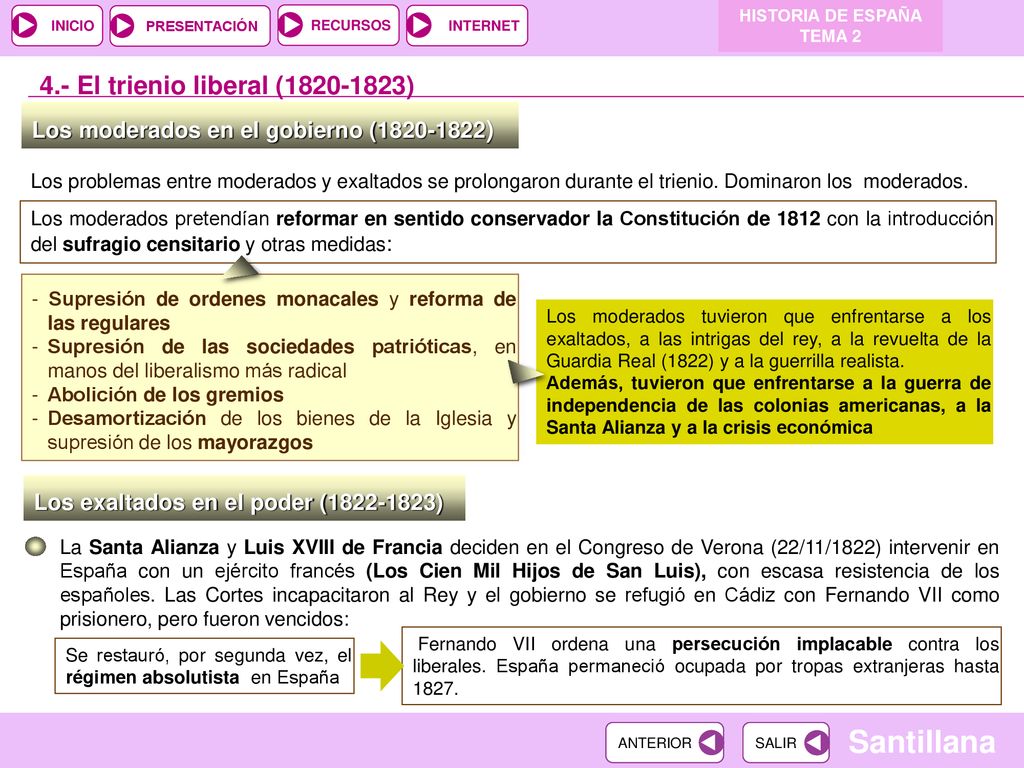
Task: Exit using the SALIR button
Action: [786, 743]
